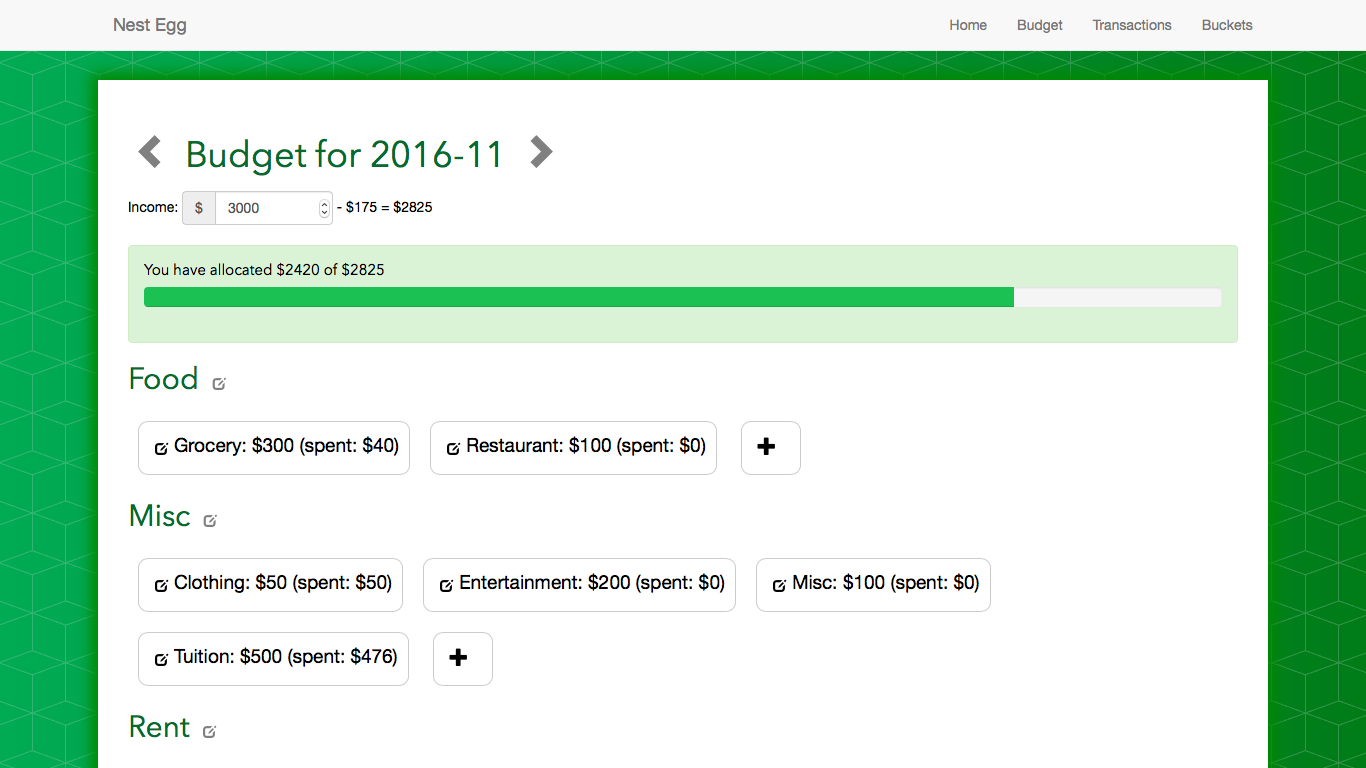Edit the Food category name icon
This screenshot has width=1366, height=768.
coord(219,383)
